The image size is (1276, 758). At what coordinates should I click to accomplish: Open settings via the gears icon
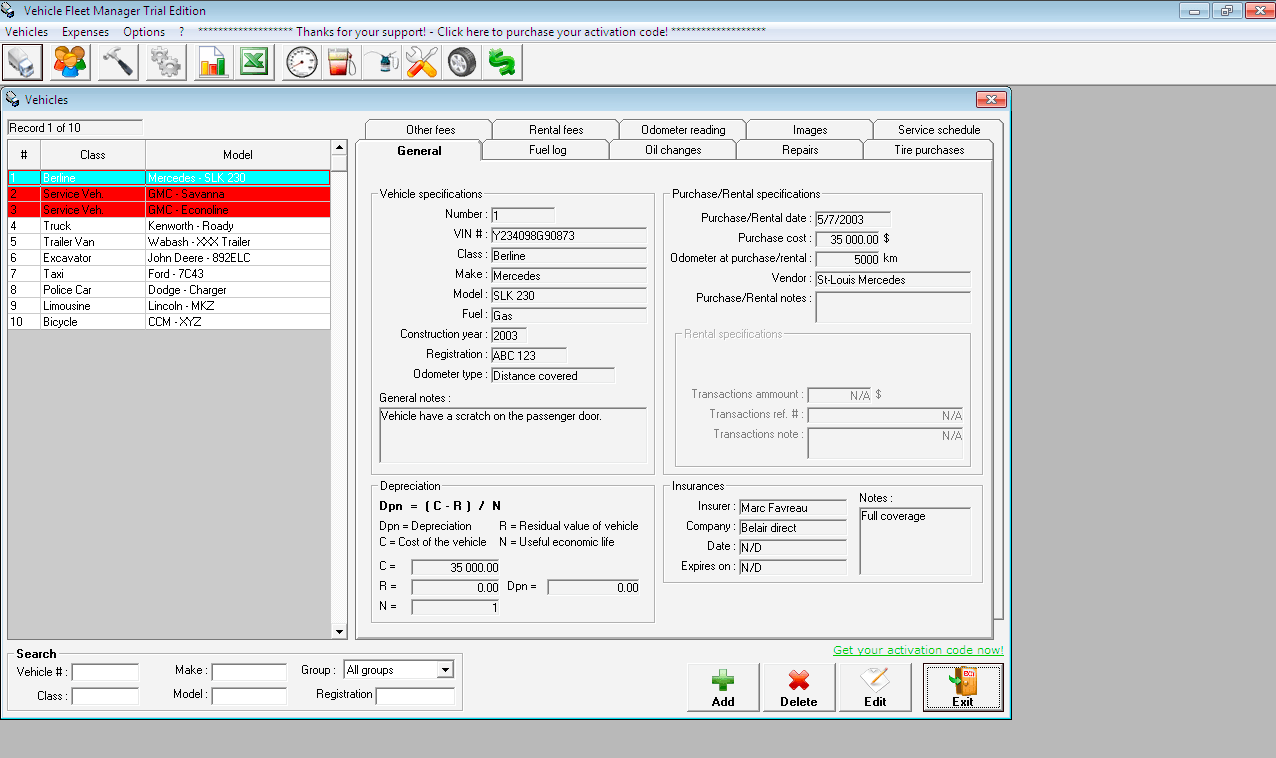(x=165, y=62)
